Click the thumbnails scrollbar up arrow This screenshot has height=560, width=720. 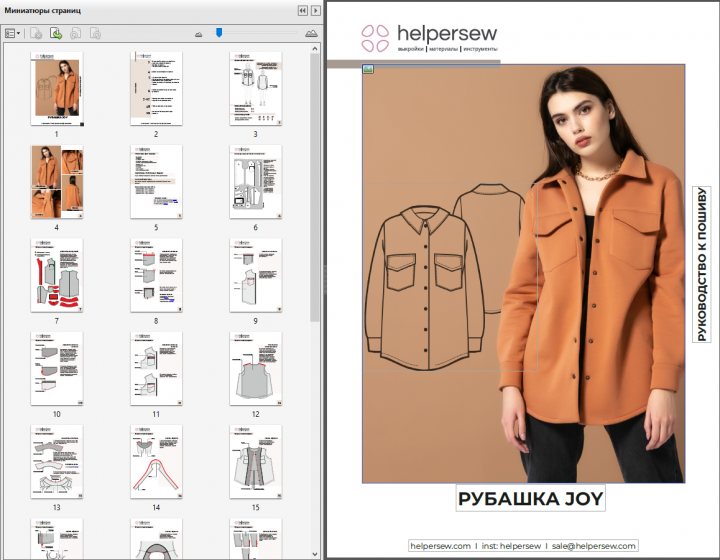coord(315,48)
